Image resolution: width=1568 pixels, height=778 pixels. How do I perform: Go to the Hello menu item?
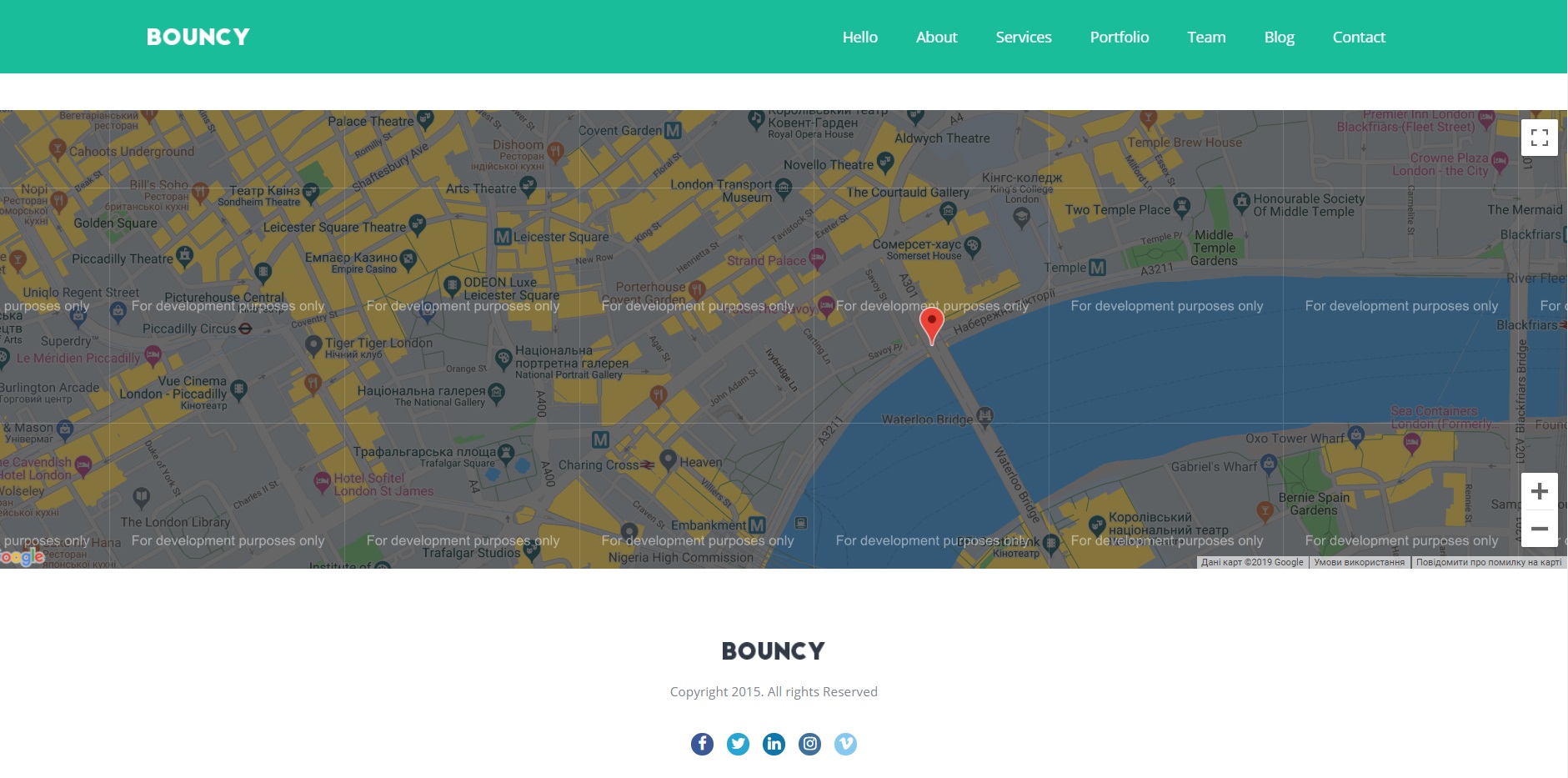pyautogui.click(x=859, y=37)
